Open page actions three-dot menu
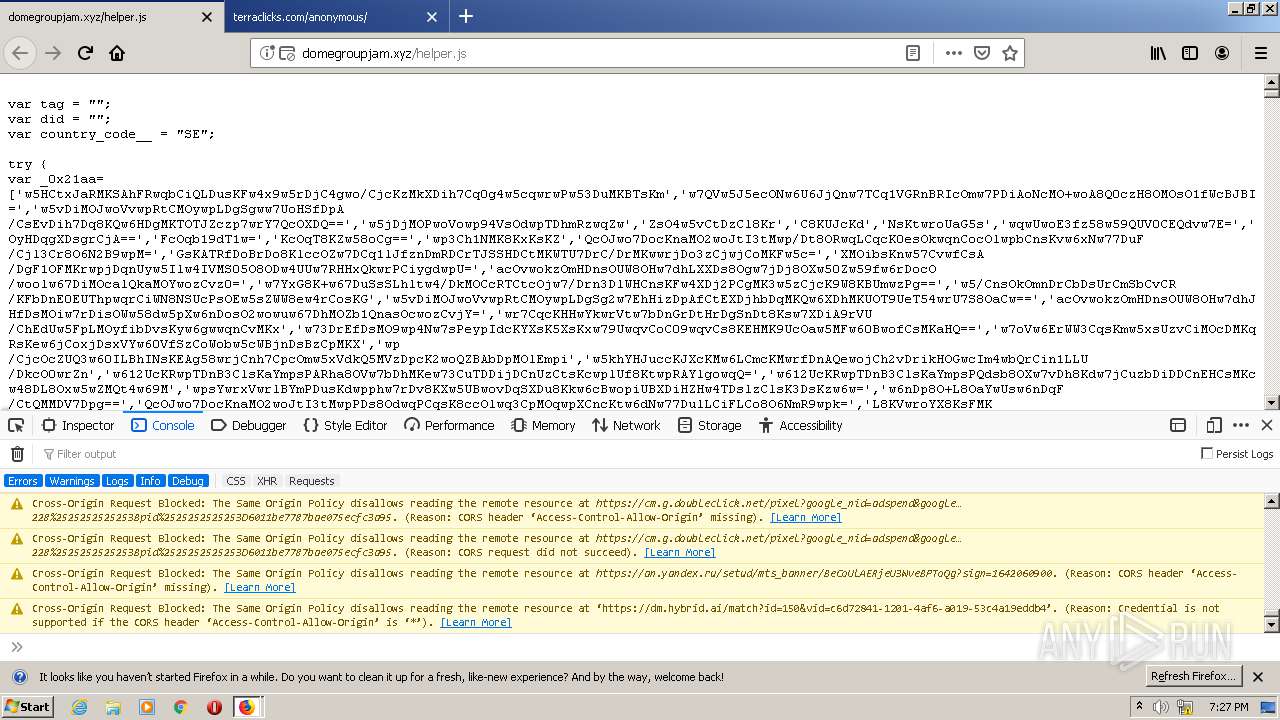Image resolution: width=1280 pixels, height=720 pixels. tap(954, 53)
